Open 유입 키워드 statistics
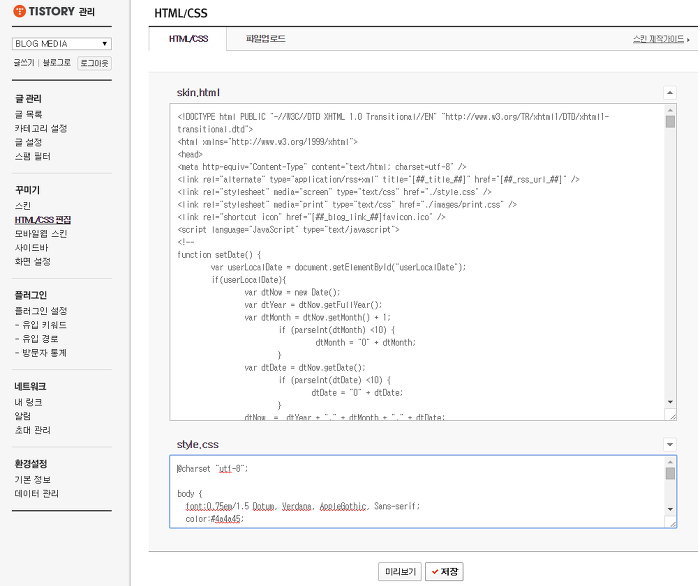Screen dimensions: 700x586 click(41, 325)
